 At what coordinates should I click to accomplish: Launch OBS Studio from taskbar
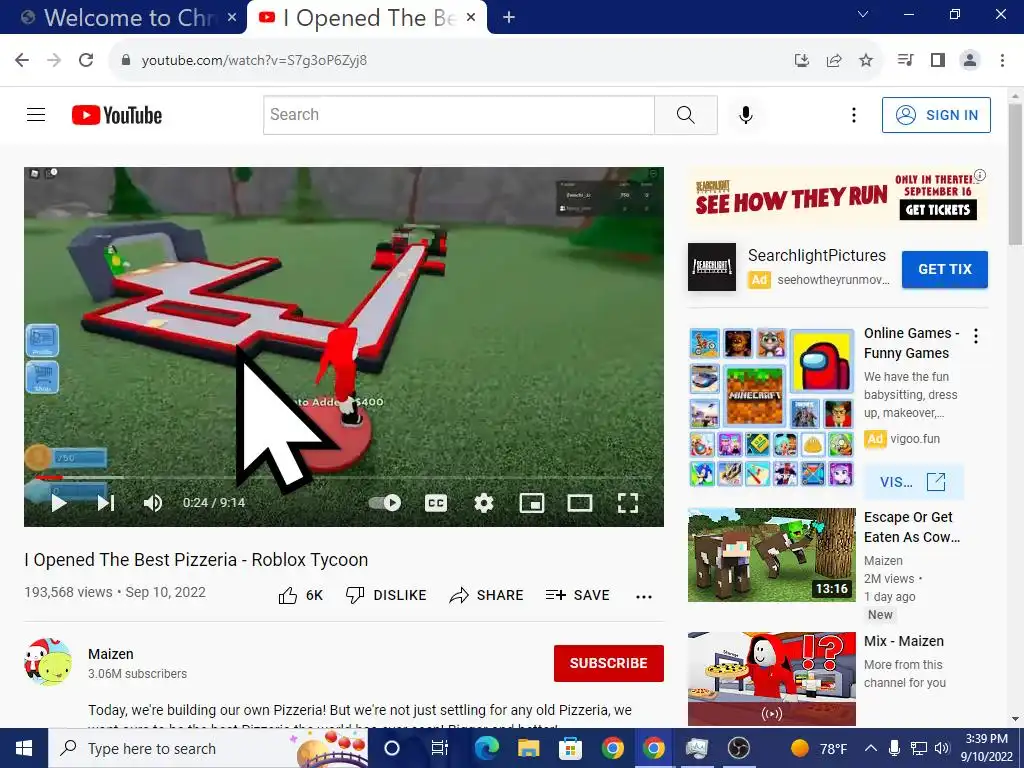point(739,748)
